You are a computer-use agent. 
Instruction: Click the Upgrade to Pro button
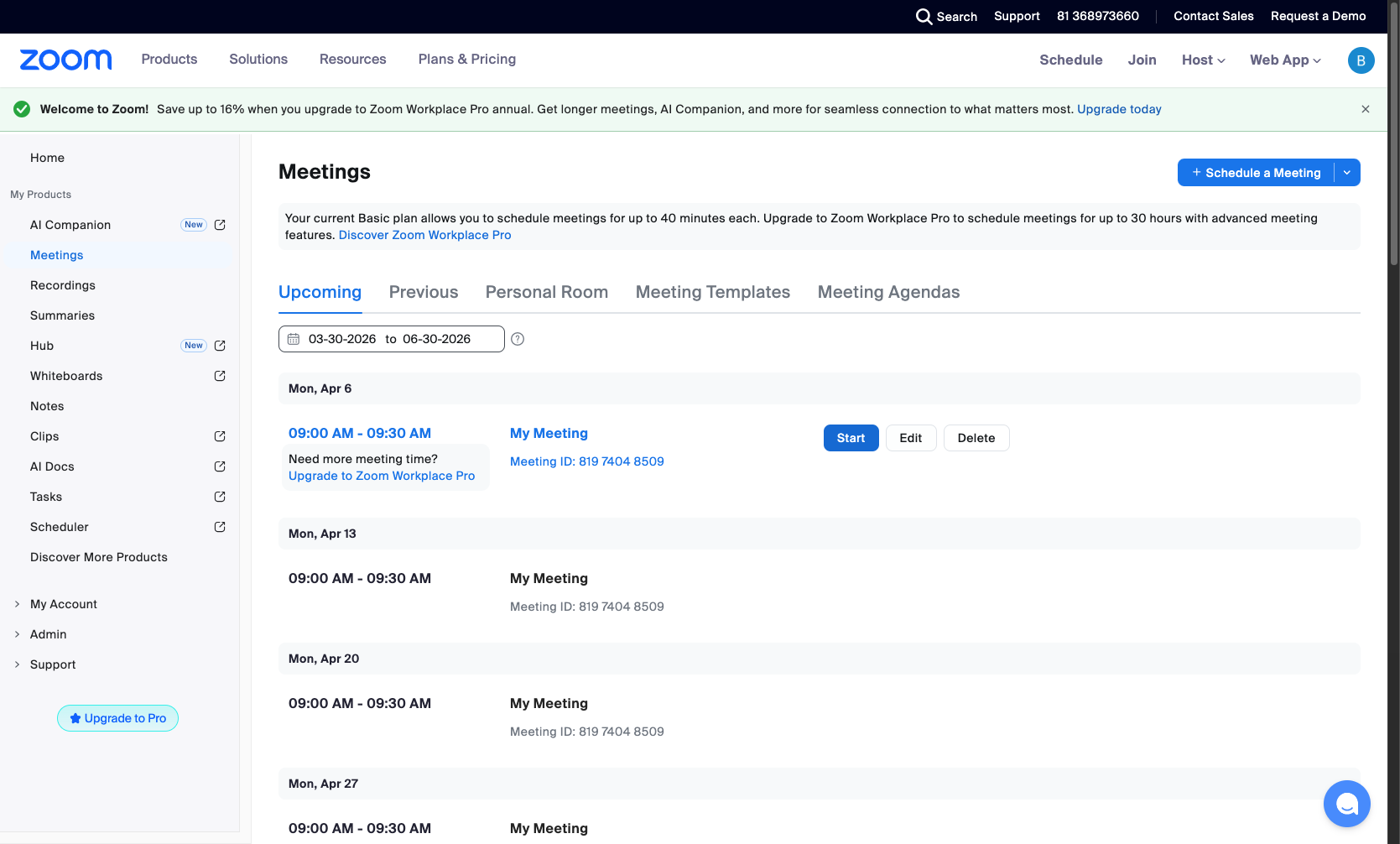click(x=117, y=718)
